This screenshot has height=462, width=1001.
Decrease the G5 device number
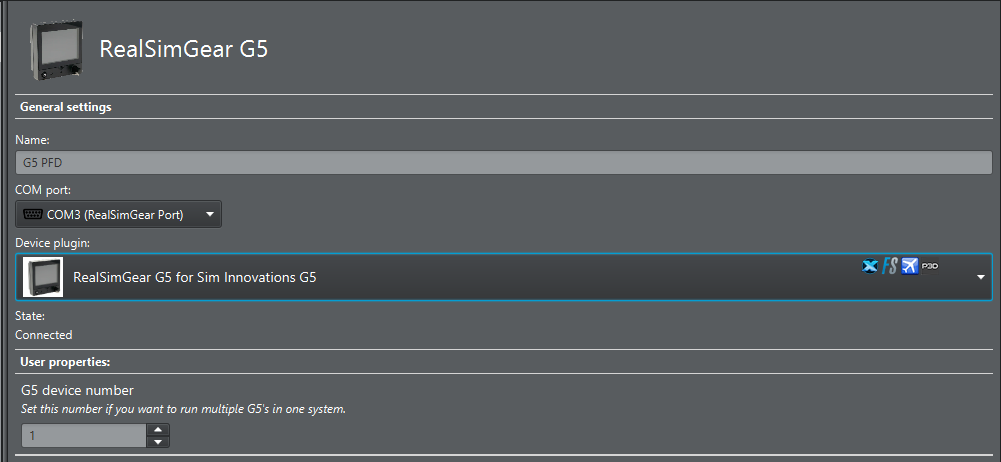pos(158,441)
